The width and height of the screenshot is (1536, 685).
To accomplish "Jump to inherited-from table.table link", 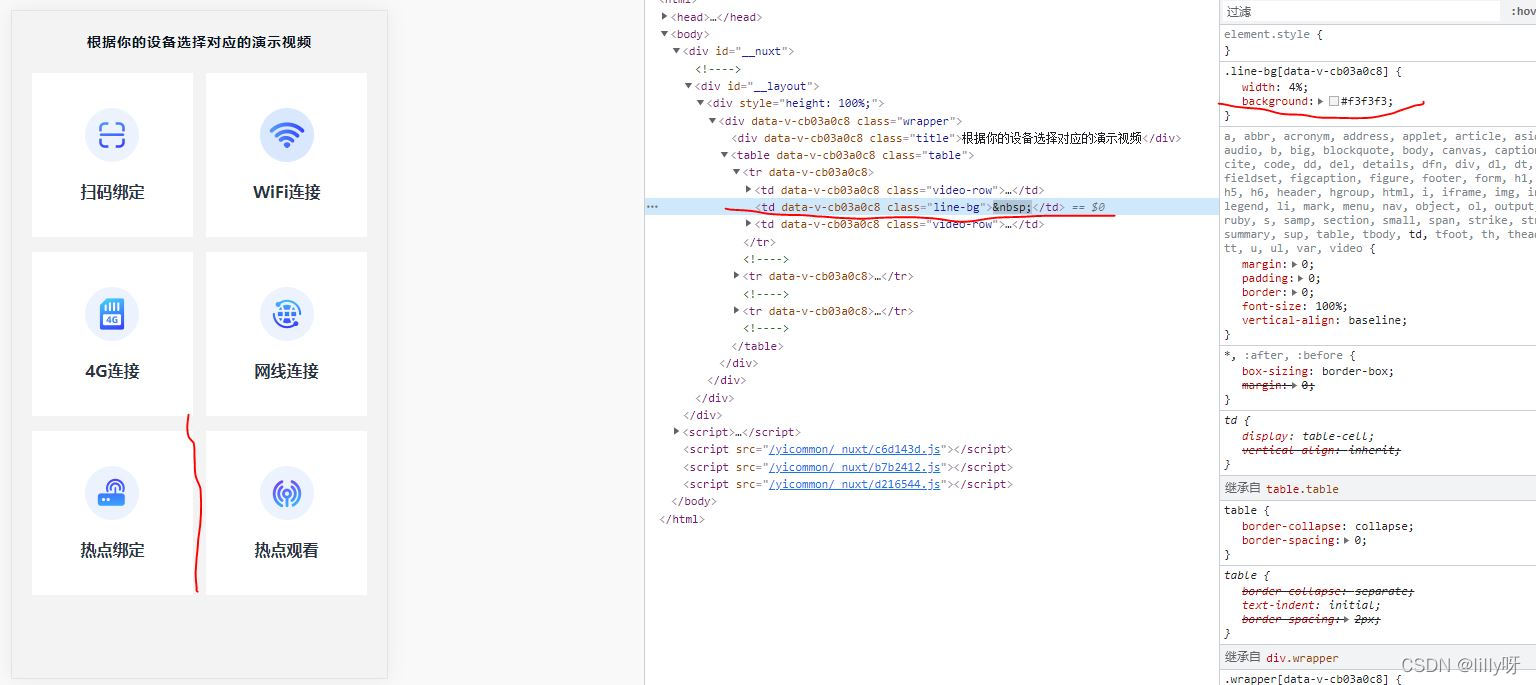I will pos(1302,489).
